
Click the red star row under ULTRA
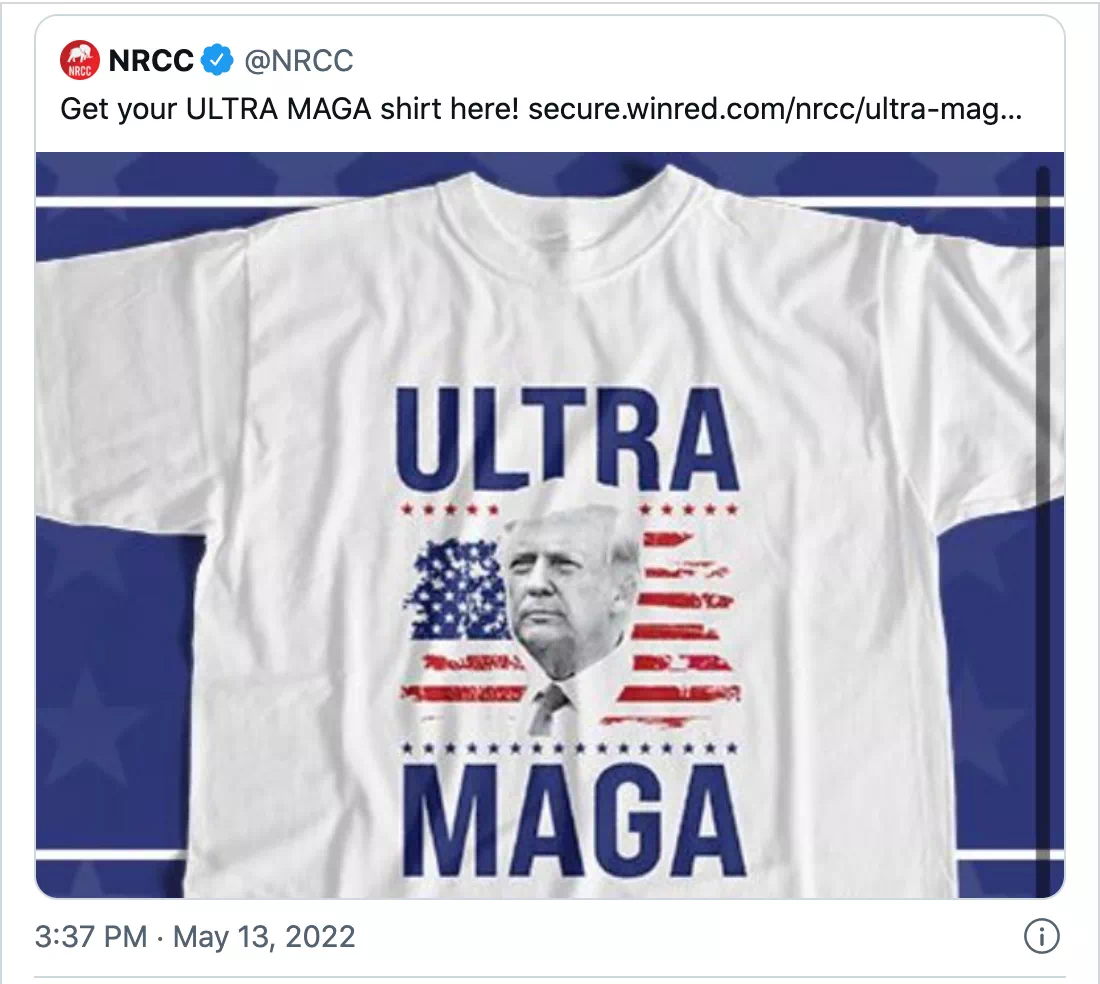coord(450,508)
